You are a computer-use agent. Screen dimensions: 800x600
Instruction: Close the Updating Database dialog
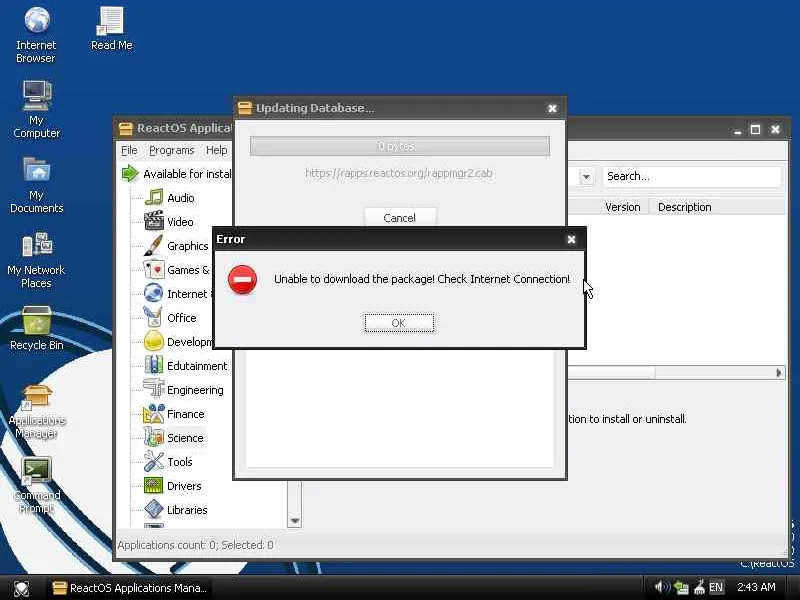[x=552, y=108]
